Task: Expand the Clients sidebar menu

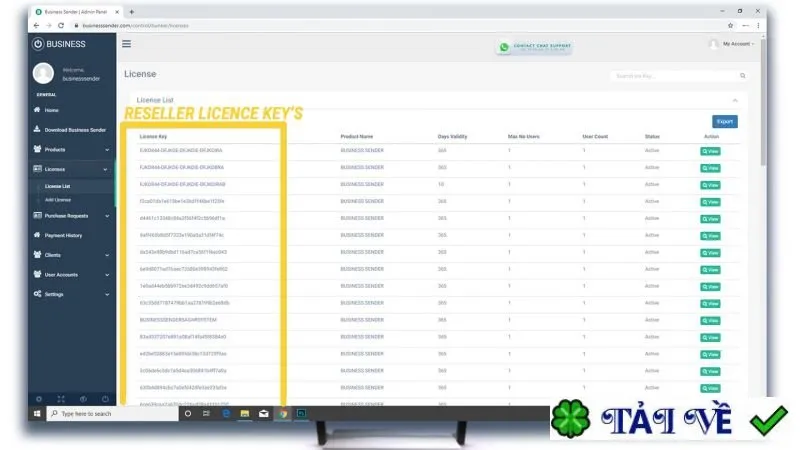Action: coord(71,255)
